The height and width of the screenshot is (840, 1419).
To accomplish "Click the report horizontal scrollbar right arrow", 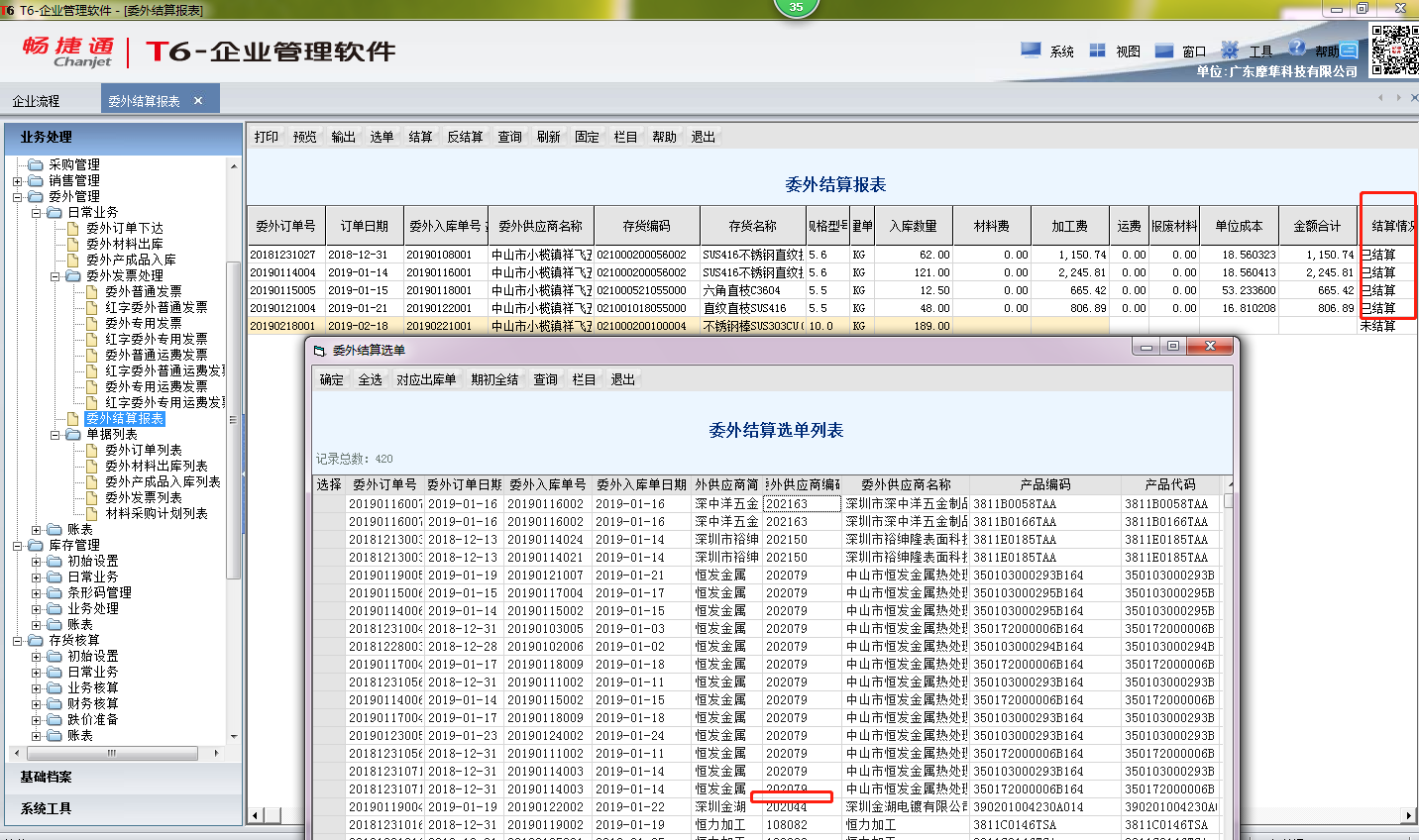I will pyautogui.click(x=1410, y=815).
